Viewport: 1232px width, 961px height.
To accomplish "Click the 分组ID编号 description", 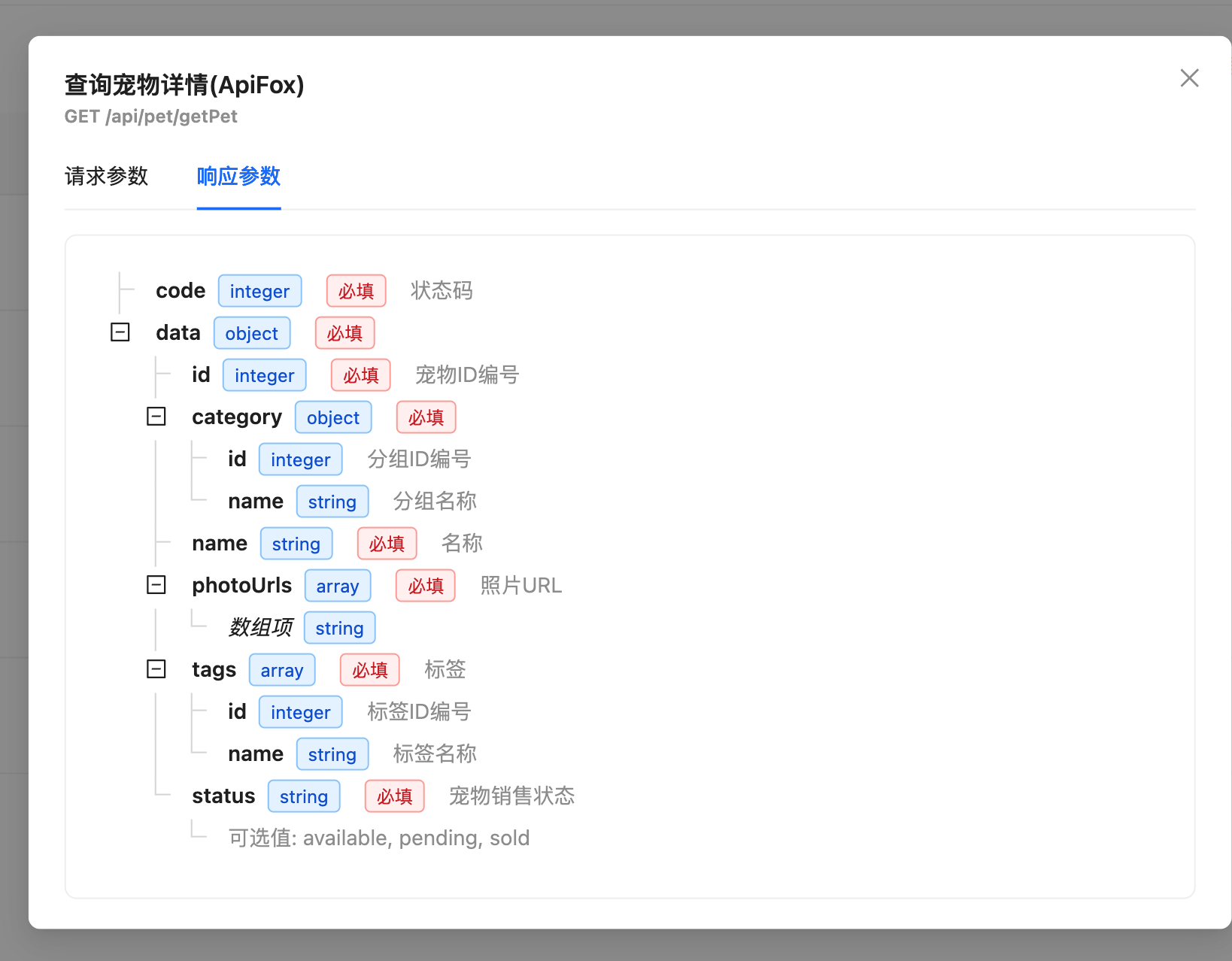I will point(419,459).
